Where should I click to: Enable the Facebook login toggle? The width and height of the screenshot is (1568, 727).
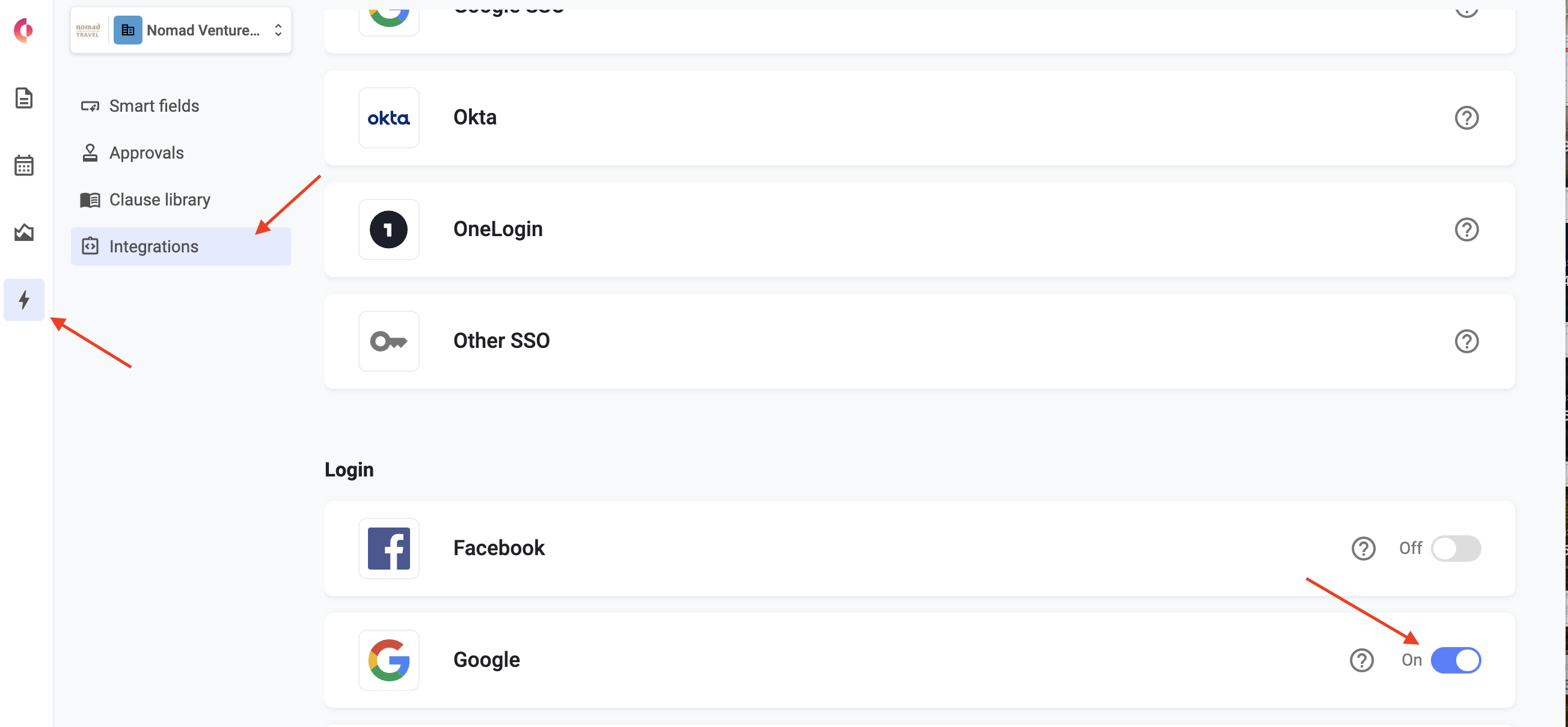1456,548
